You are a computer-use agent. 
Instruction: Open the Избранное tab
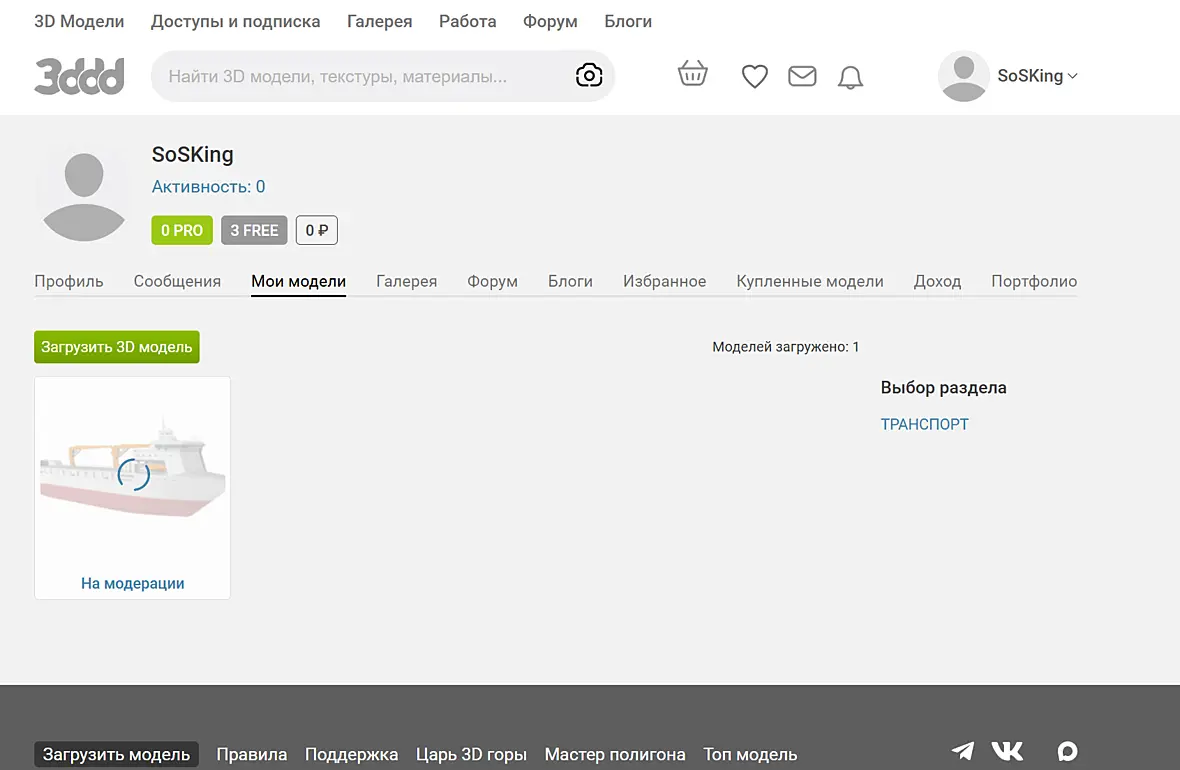click(665, 282)
